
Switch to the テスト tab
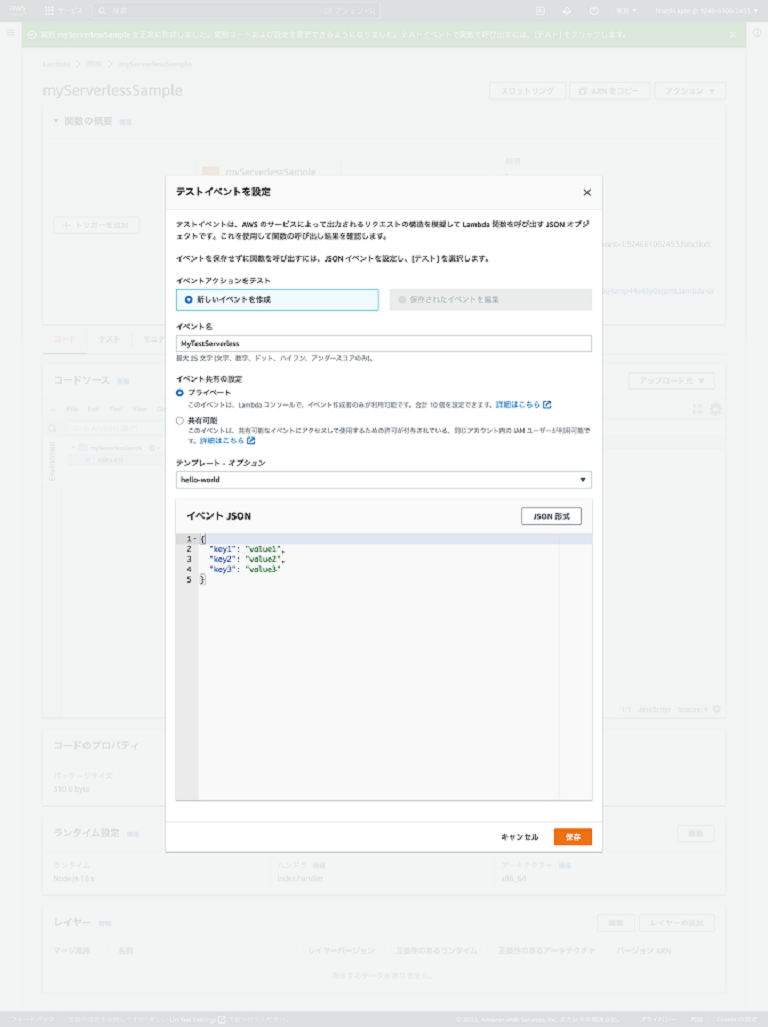point(109,339)
